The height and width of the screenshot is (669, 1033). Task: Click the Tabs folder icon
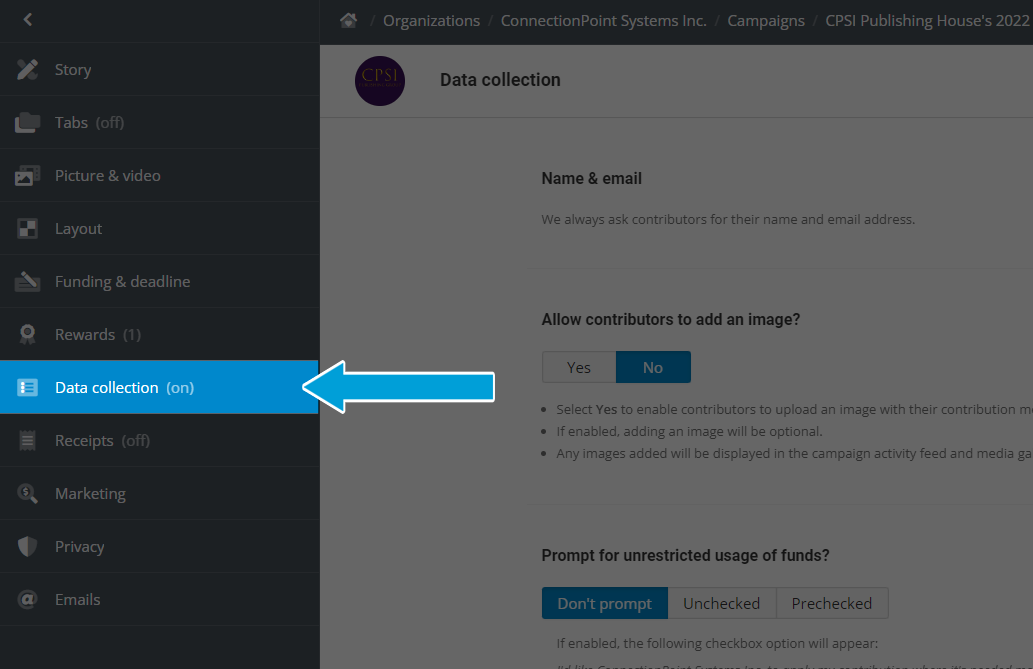27,123
